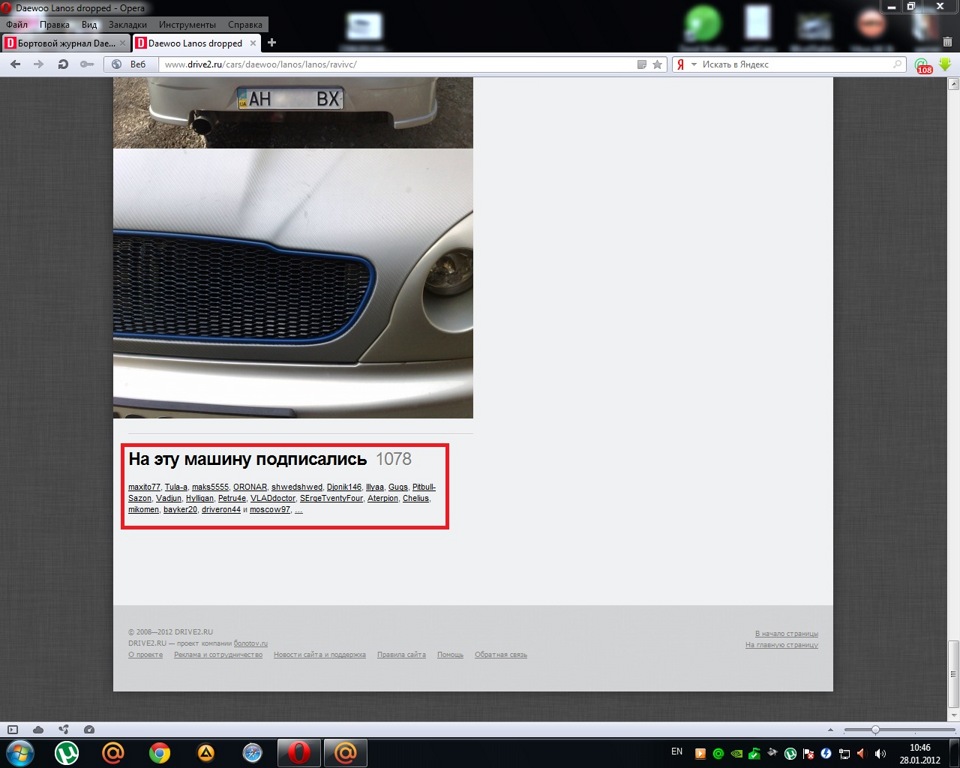Open the car grille photo
The height and width of the screenshot is (768, 960).
tap(293, 284)
